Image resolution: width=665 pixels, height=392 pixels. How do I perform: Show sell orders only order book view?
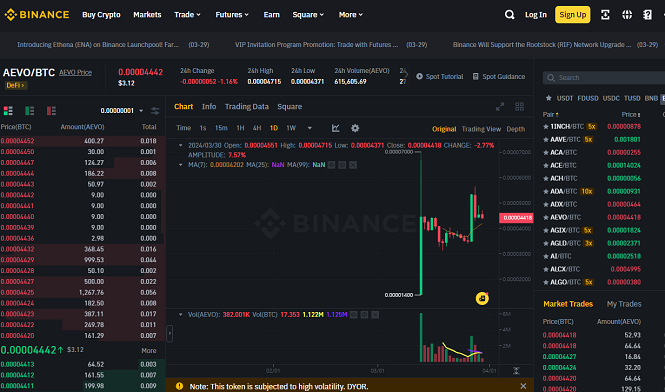point(51,111)
